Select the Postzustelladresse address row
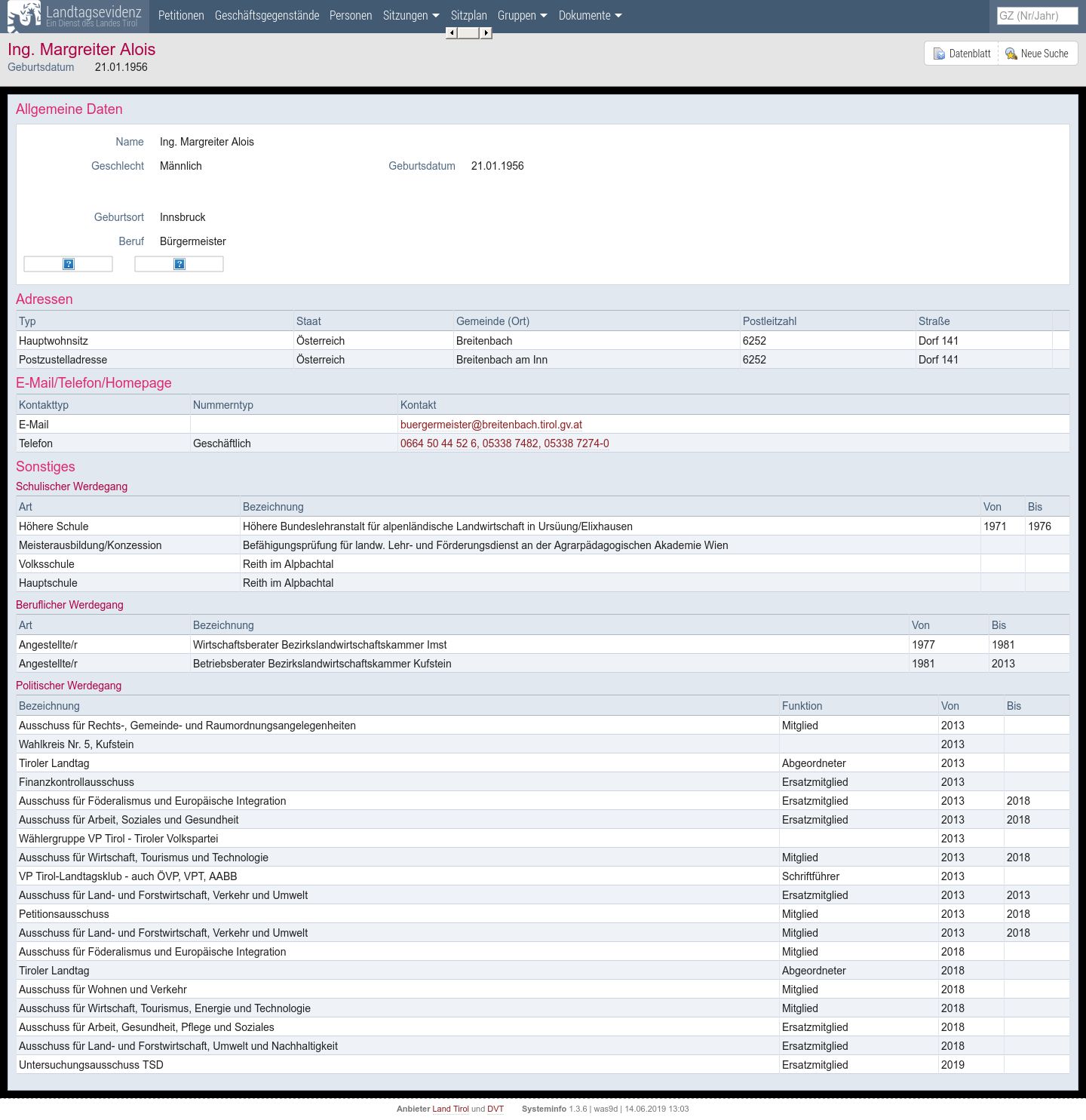The height and width of the screenshot is (1120, 1086). (x=542, y=360)
